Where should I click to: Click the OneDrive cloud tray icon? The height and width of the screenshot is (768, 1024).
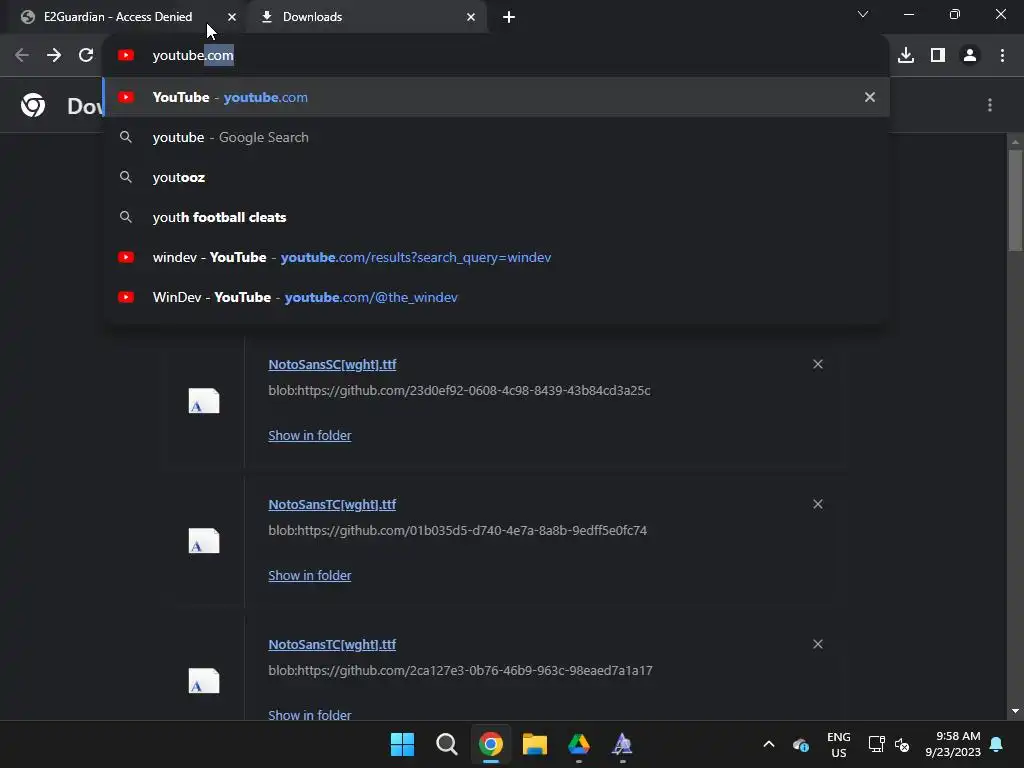[801, 744]
